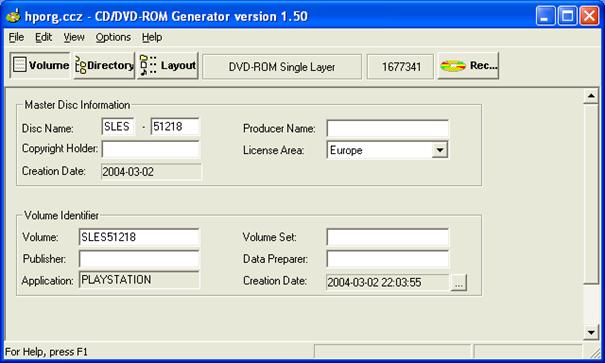Open the Edit menu
Image resolution: width=605 pixels, height=363 pixels.
[44, 37]
